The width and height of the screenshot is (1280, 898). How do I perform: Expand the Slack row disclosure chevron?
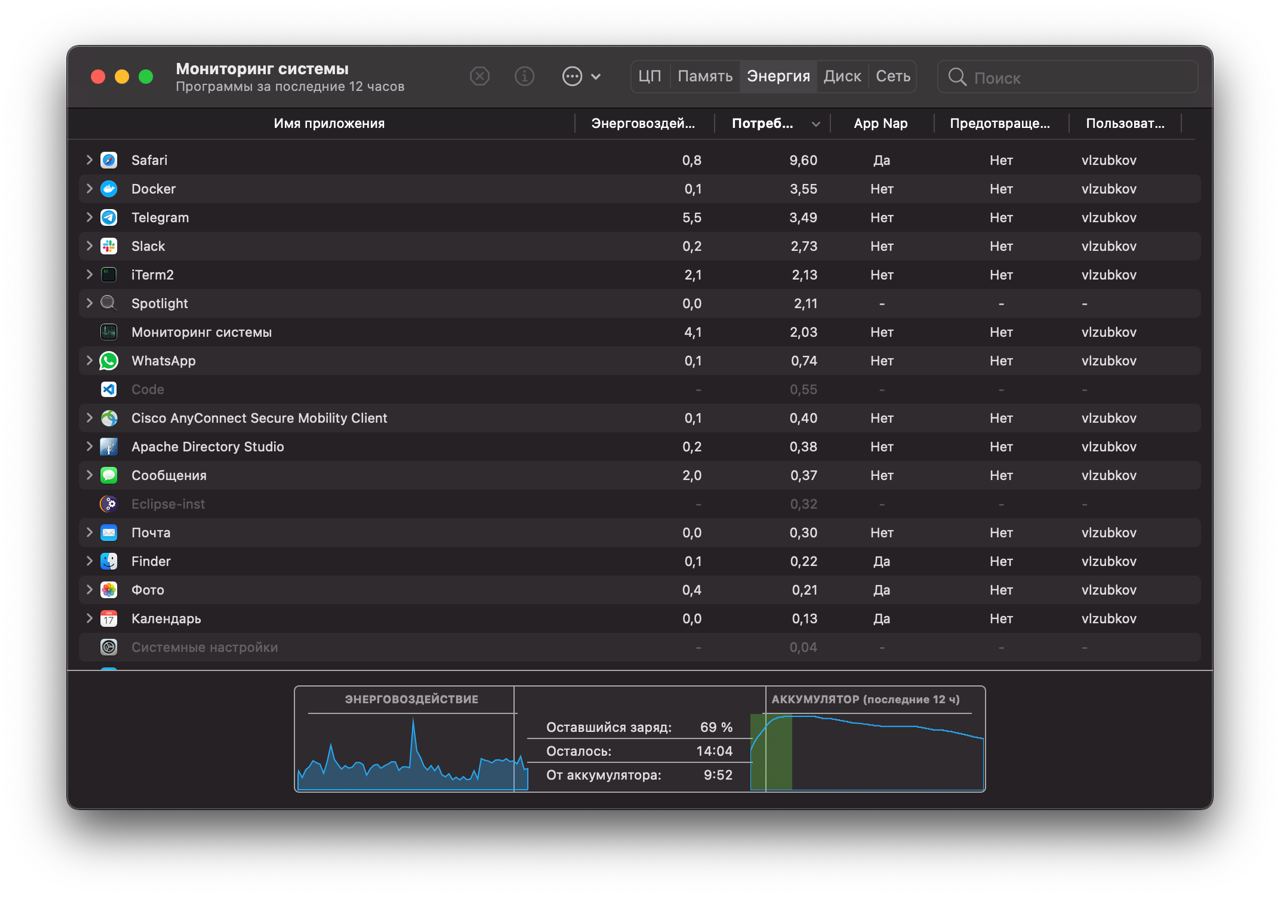tap(89, 246)
